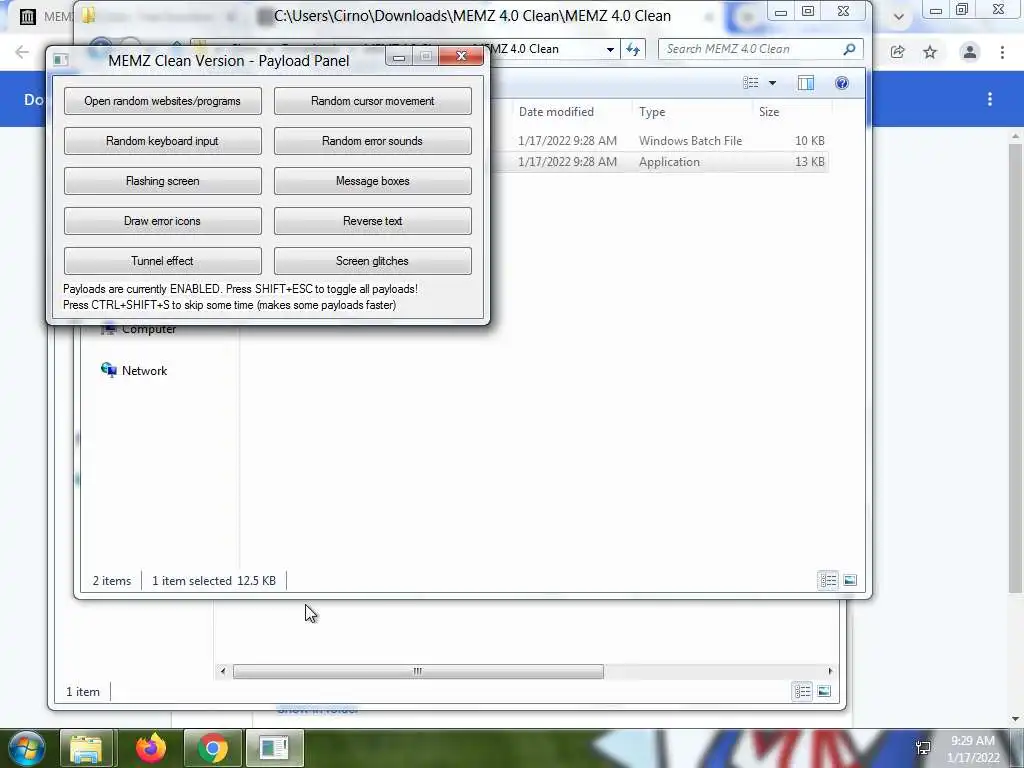Select Network in navigation pane
The image size is (1024, 768).
(135, 370)
